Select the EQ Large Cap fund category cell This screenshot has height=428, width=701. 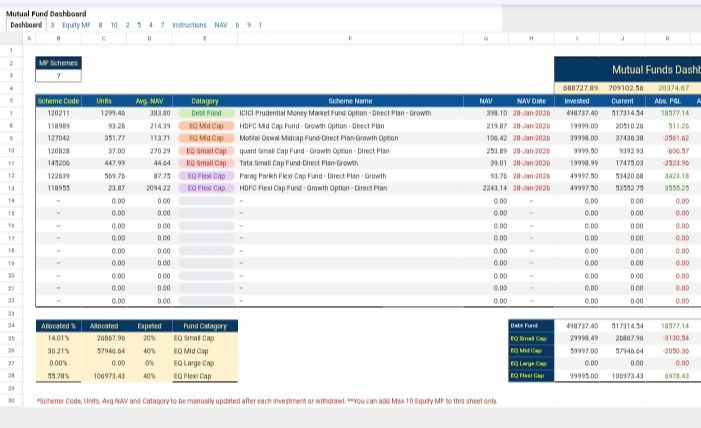click(x=205, y=363)
